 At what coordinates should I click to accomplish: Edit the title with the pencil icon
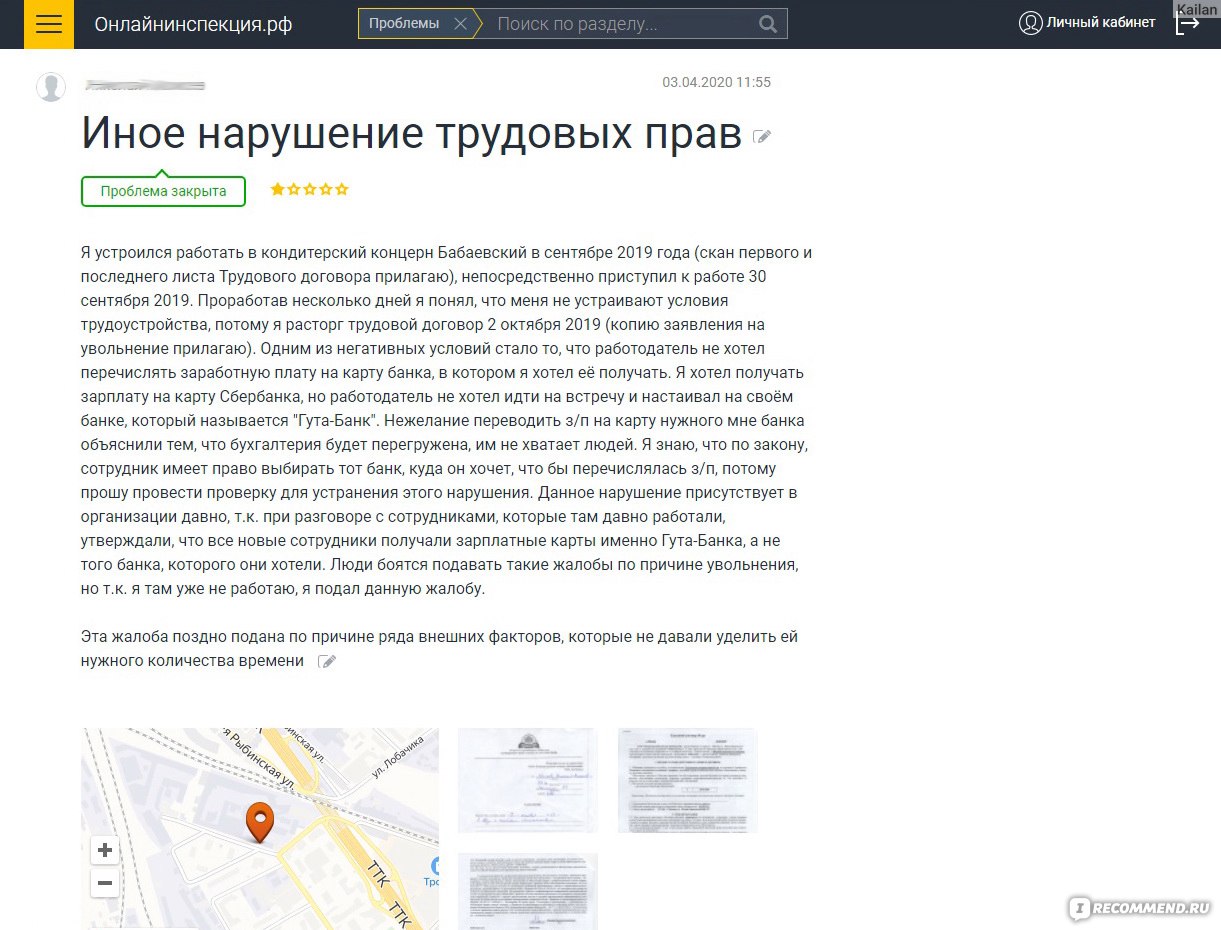tap(762, 136)
